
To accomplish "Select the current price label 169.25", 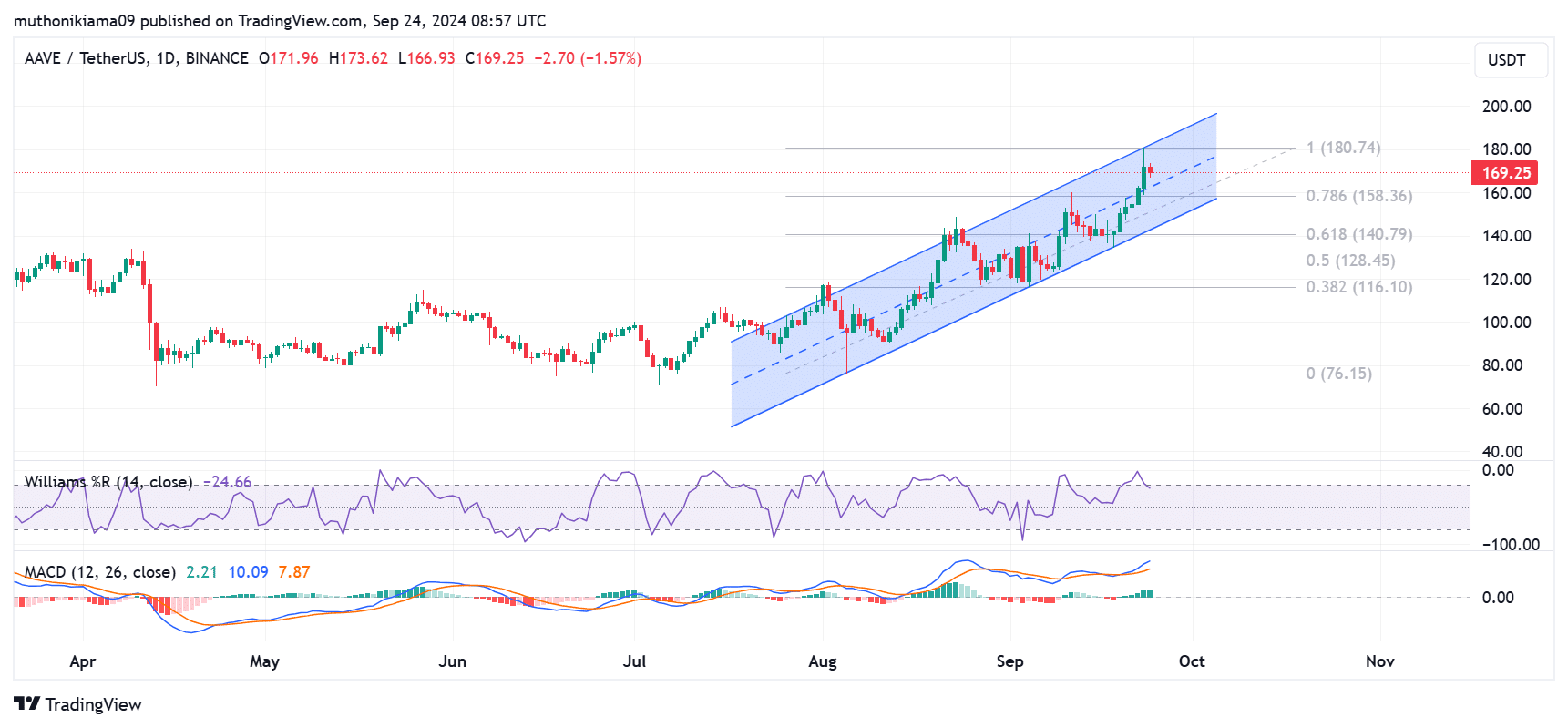I will (x=1504, y=173).
